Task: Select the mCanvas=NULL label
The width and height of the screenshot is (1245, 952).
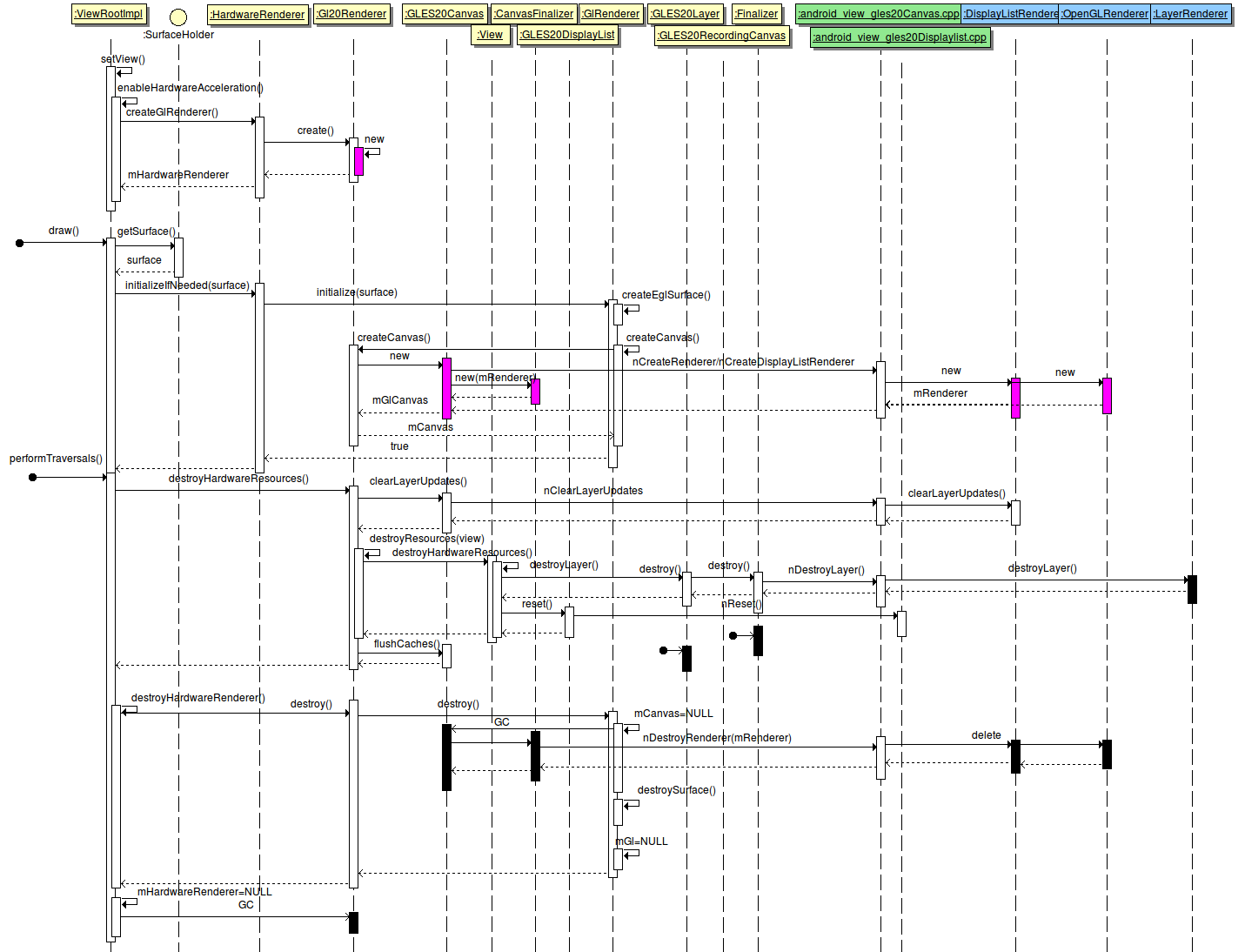Action: click(x=673, y=714)
